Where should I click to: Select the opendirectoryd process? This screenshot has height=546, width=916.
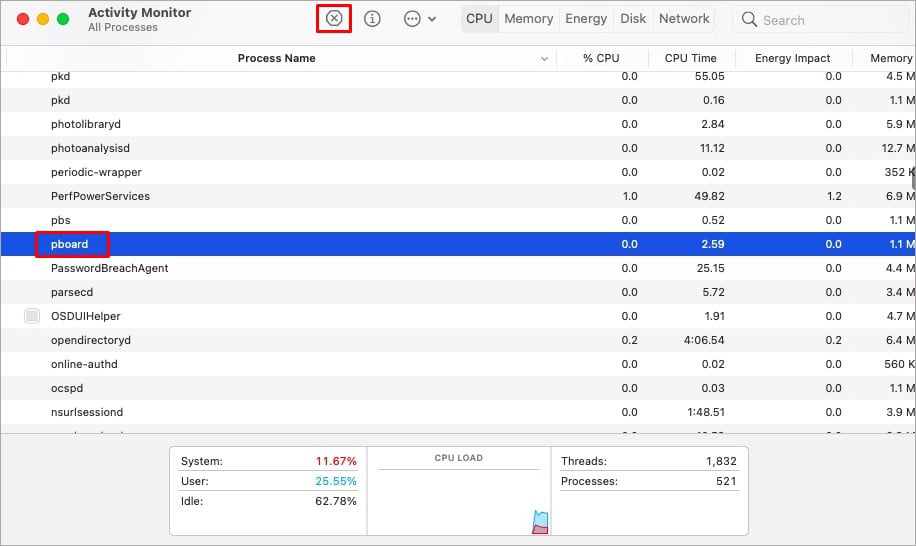(x=91, y=340)
